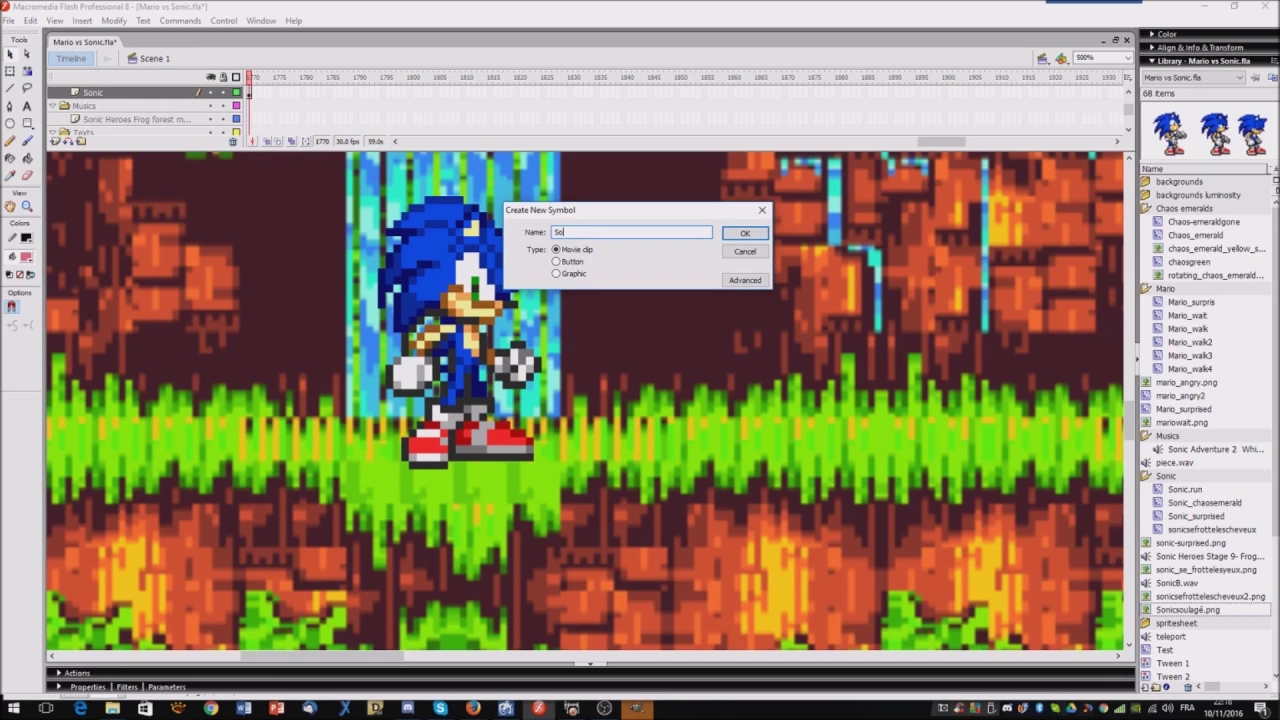
Task: Select the Oval tool
Action: tap(10, 123)
